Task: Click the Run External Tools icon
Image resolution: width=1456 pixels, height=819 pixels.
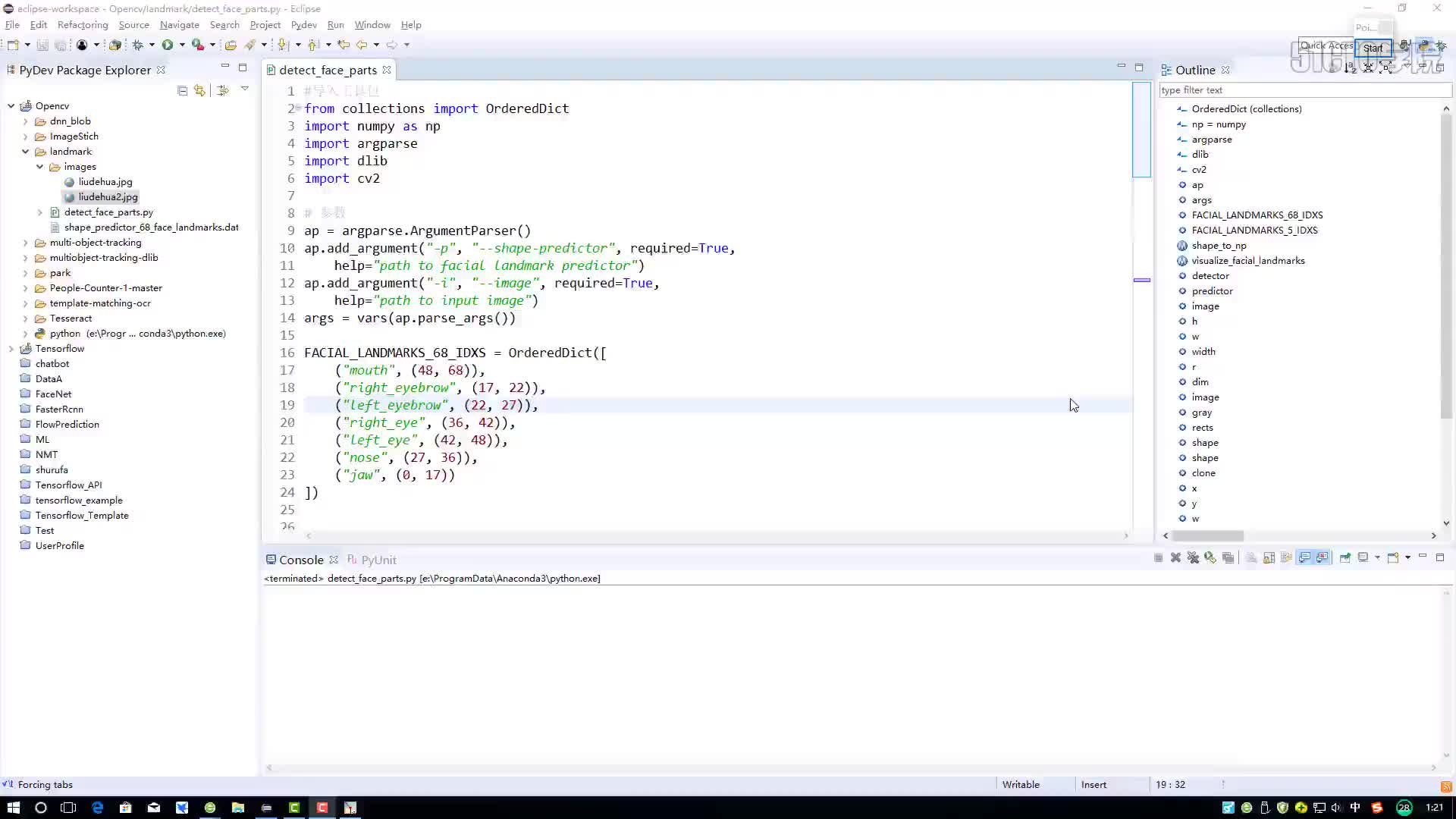Action: (x=198, y=45)
